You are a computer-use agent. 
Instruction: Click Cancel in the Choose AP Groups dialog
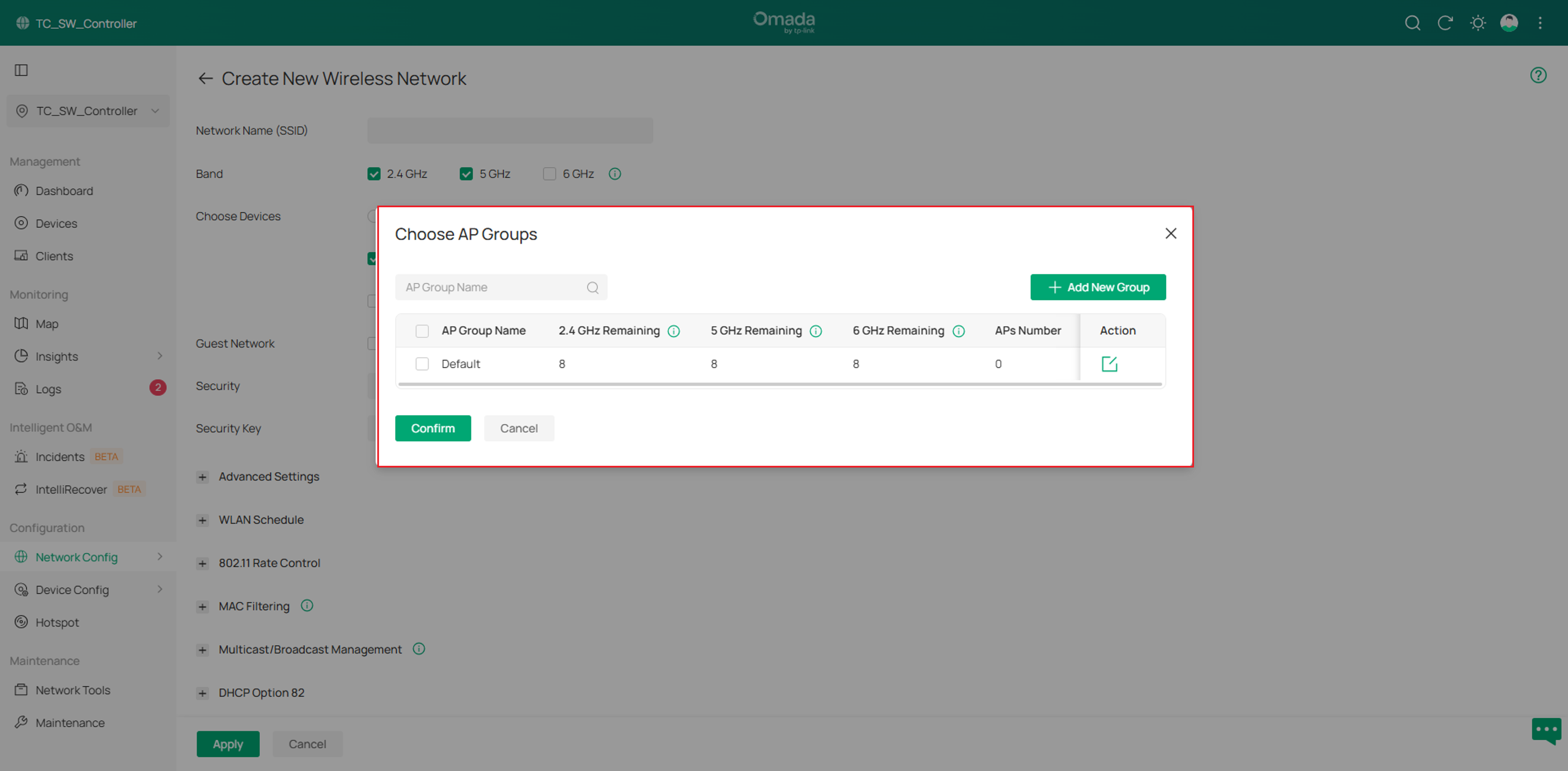pyautogui.click(x=518, y=428)
